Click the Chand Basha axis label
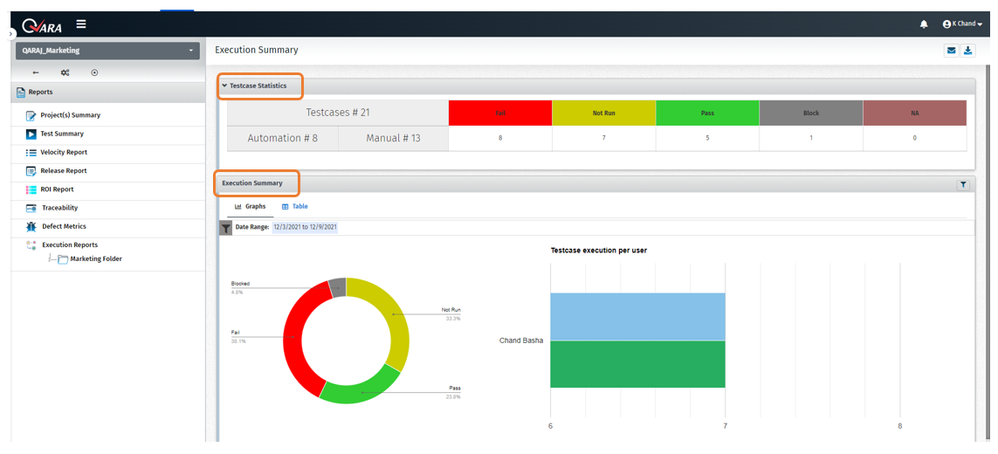Screen dimensions: 998x454 point(521,341)
